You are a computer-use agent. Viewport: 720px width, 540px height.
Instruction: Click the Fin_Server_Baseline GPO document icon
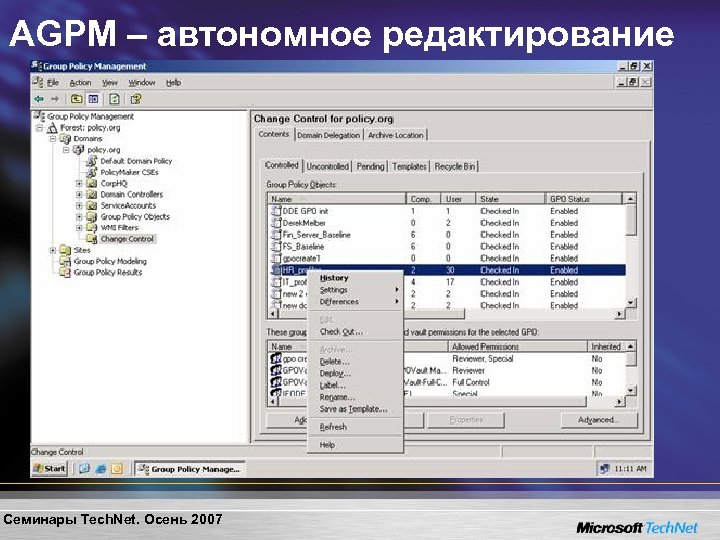(x=276, y=235)
